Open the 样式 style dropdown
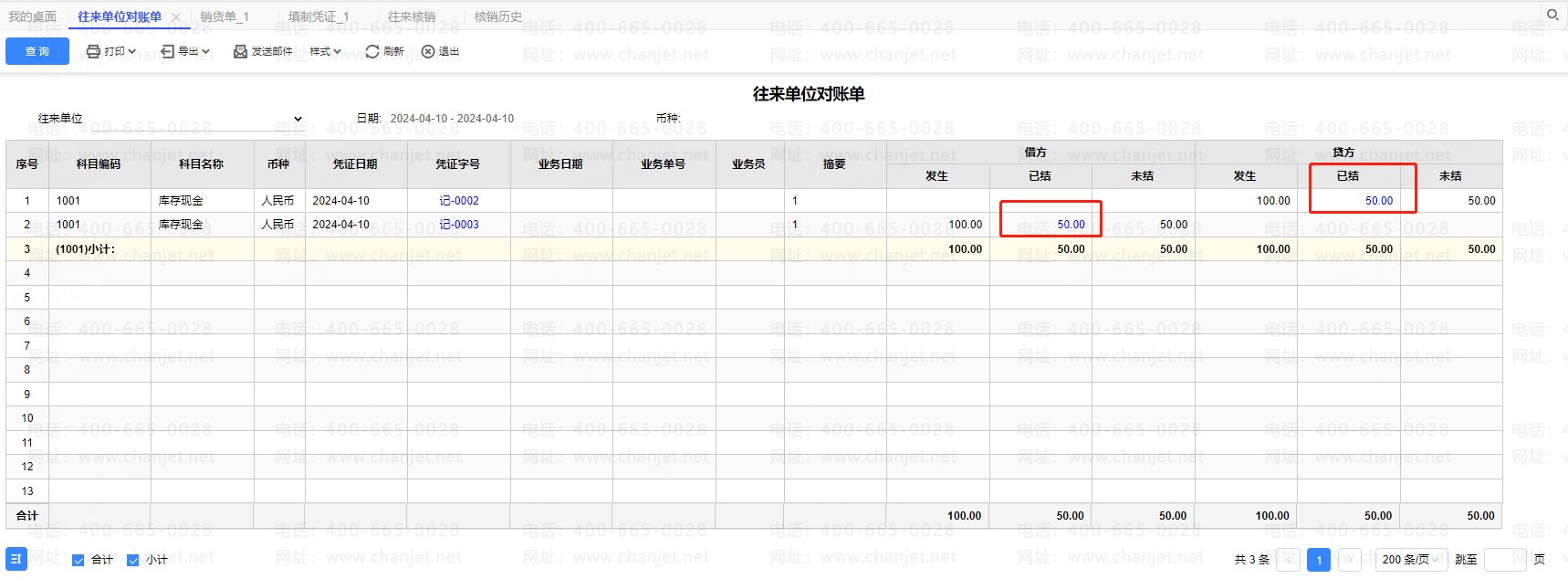Screen dimensions: 1568x579 click(325, 52)
